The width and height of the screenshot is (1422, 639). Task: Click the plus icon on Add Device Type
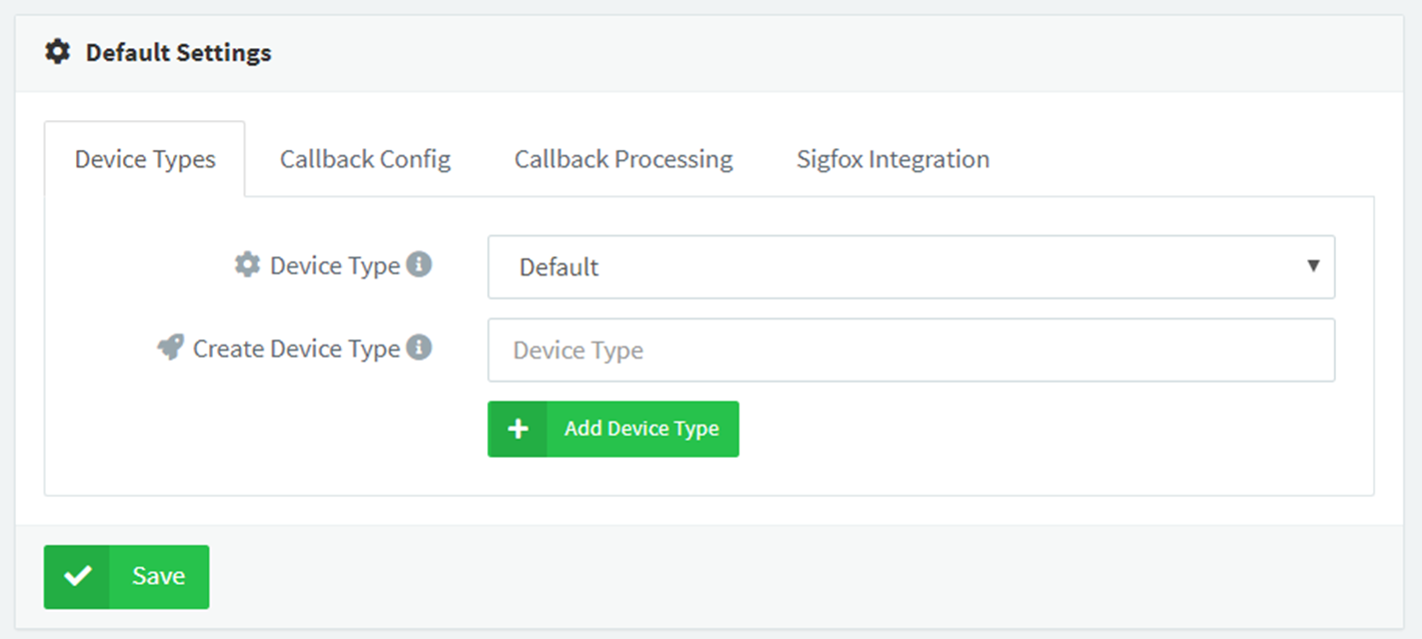pyautogui.click(x=518, y=429)
